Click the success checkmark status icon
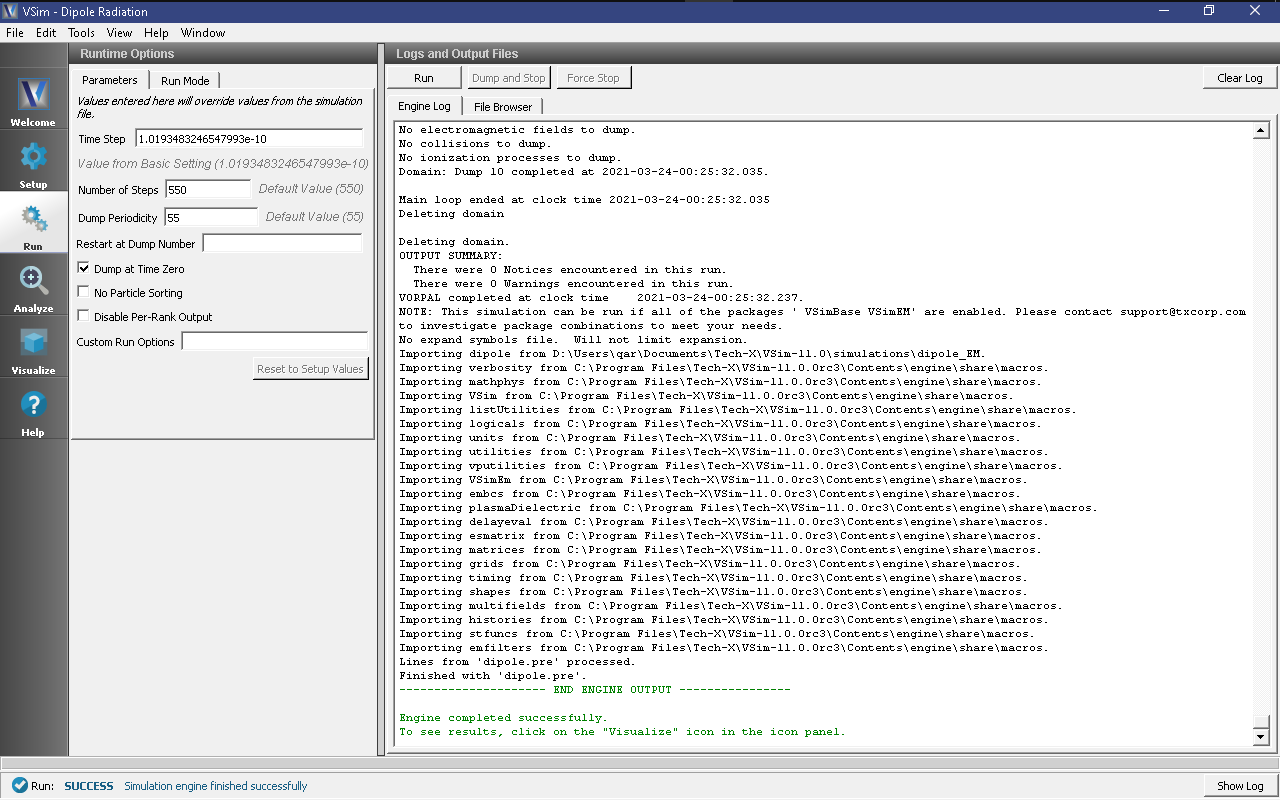 click(19, 786)
